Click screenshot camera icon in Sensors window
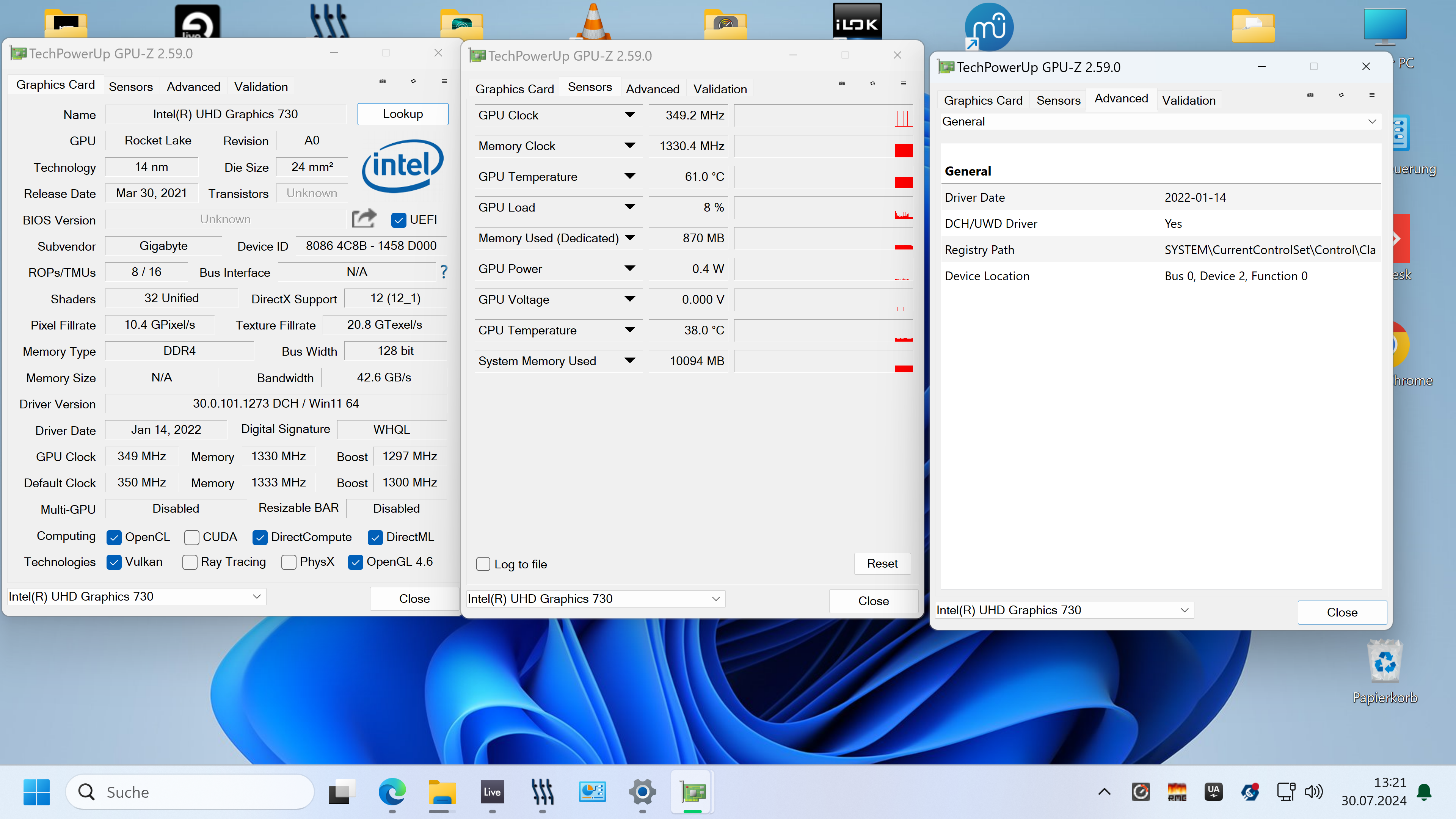 (842, 84)
